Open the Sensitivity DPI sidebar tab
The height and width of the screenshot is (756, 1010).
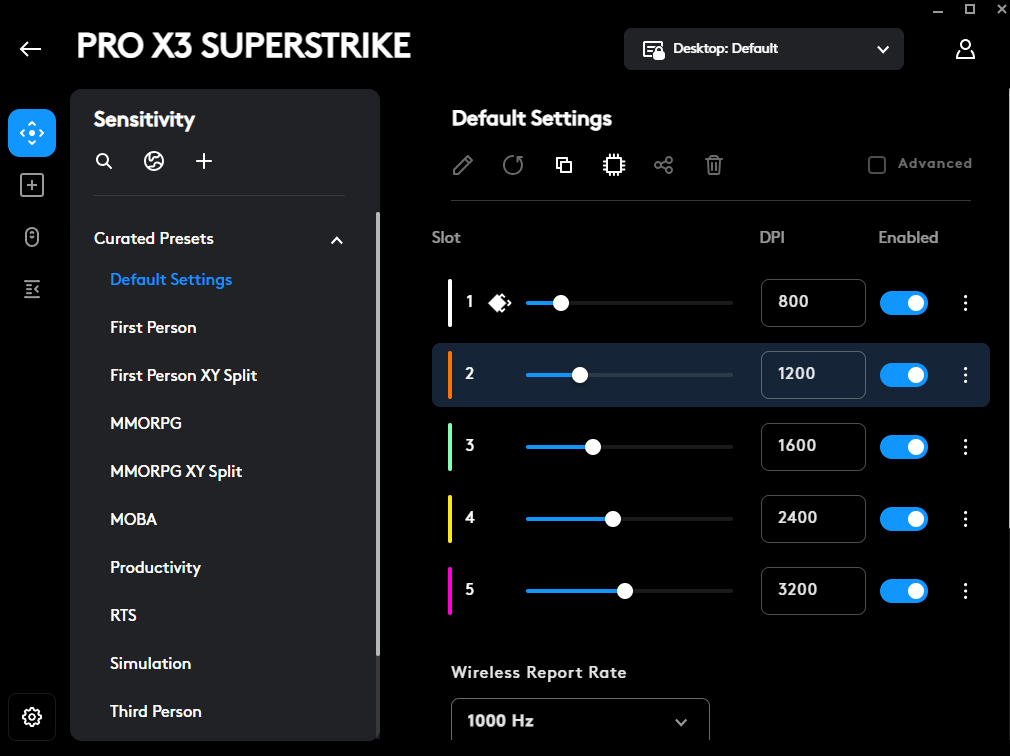[32, 133]
